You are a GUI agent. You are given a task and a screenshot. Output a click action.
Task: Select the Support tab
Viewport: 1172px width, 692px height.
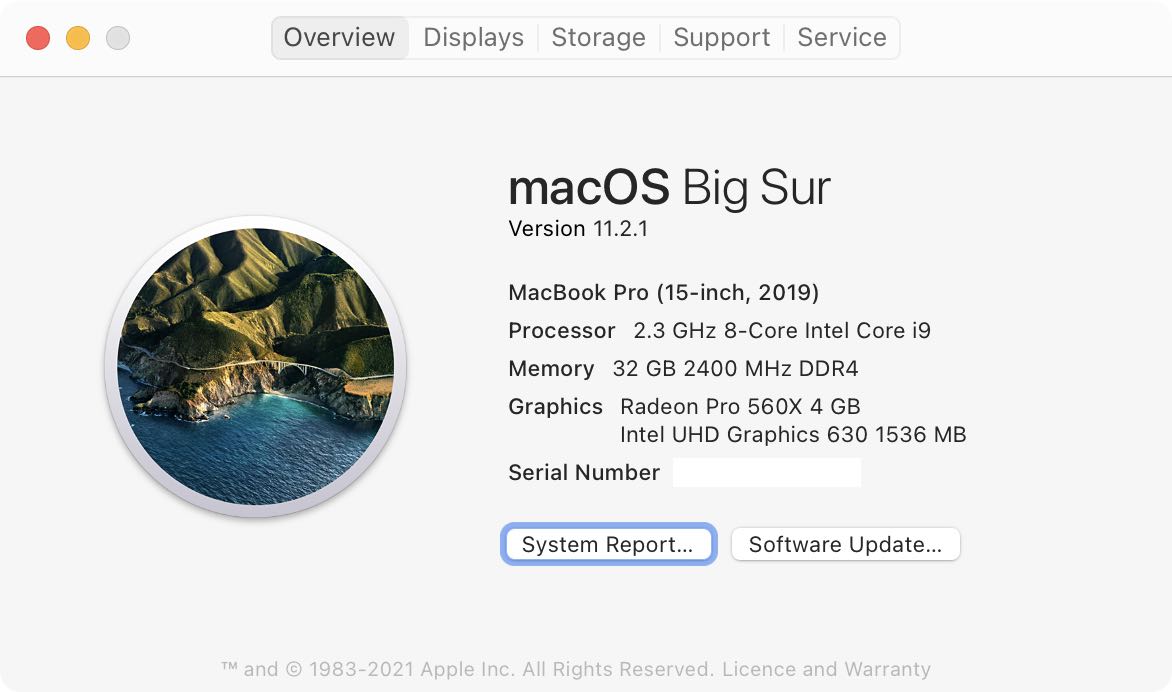coord(721,37)
